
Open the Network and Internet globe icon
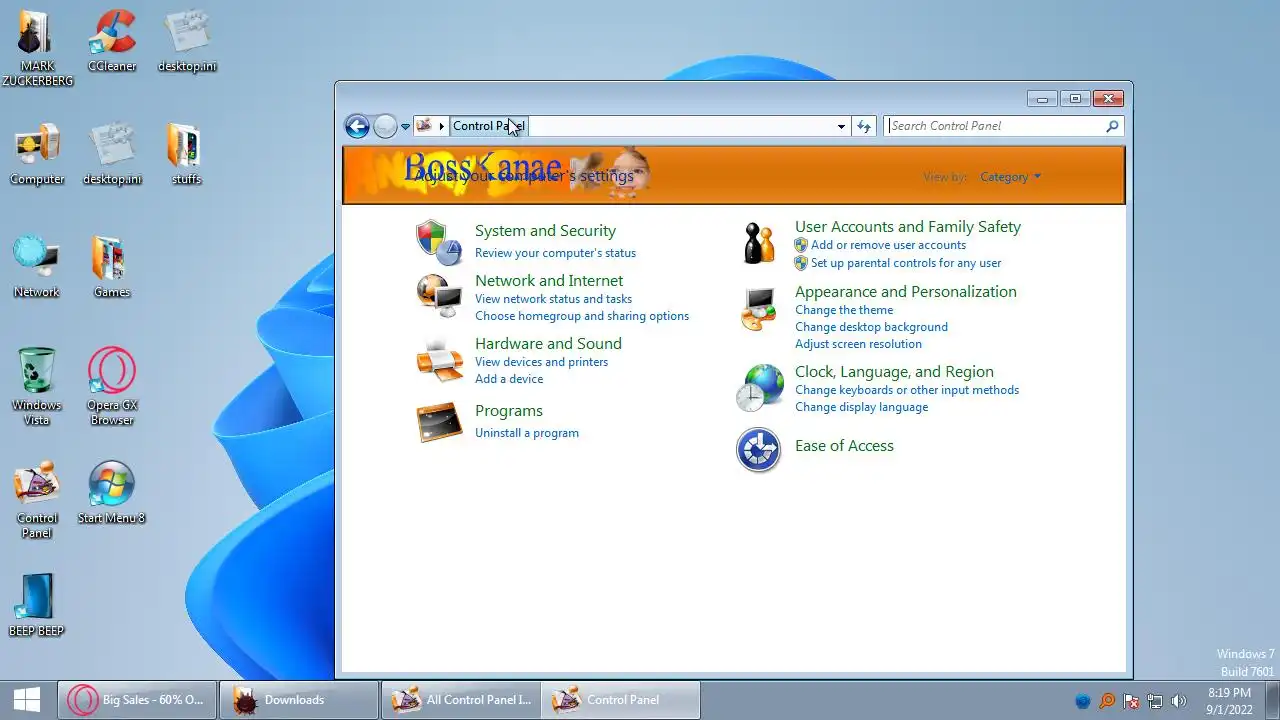tap(439, 295)
